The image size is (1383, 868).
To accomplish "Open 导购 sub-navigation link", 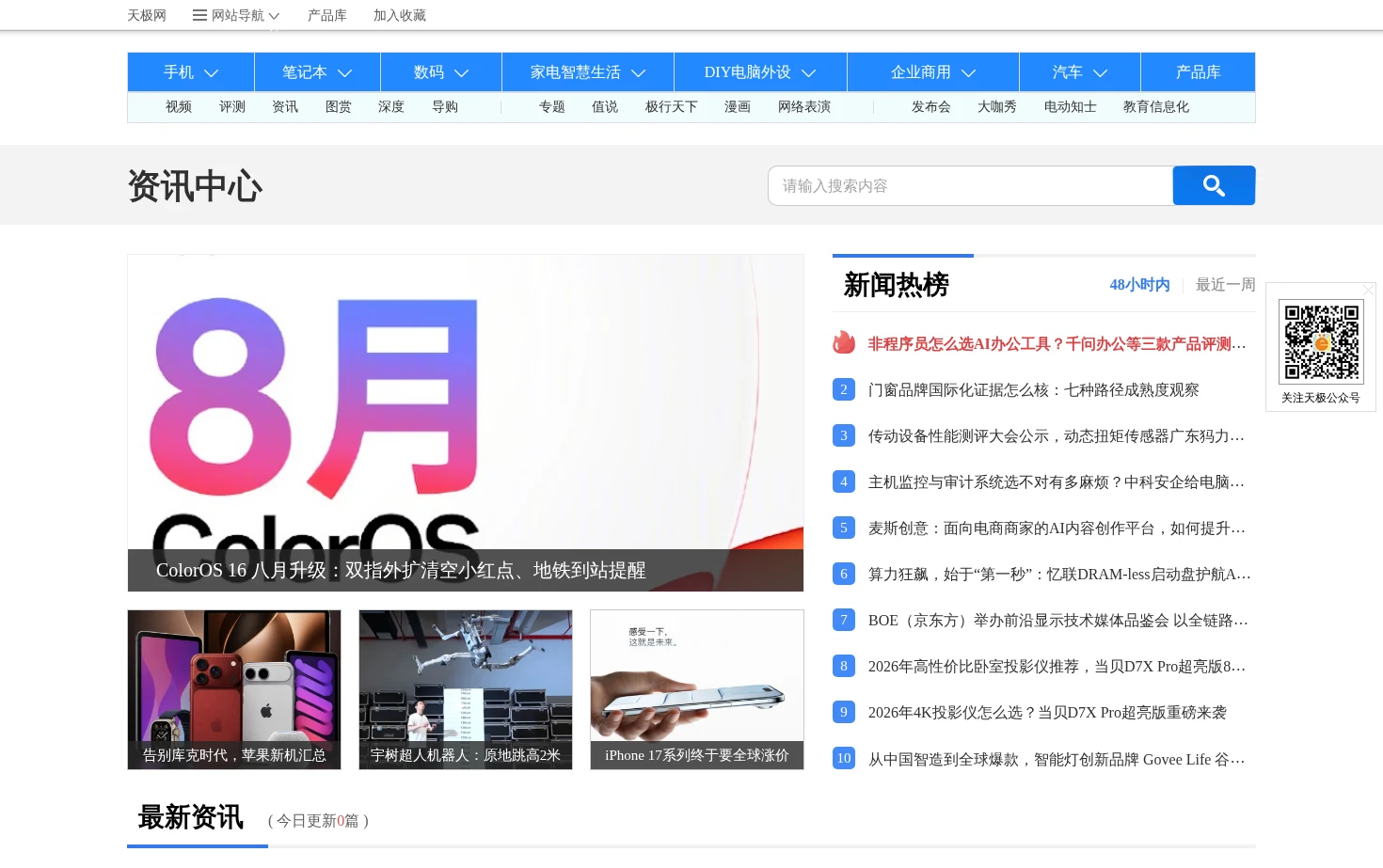I will pos(445,107).
